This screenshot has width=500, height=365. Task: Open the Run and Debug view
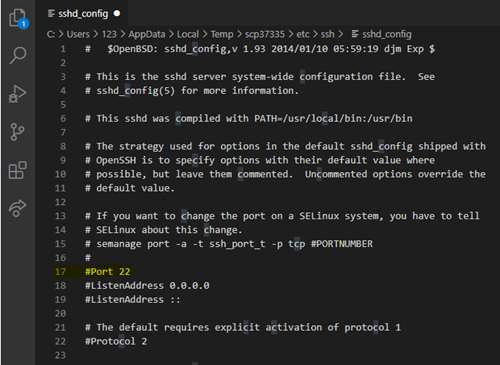click(17, 93)
